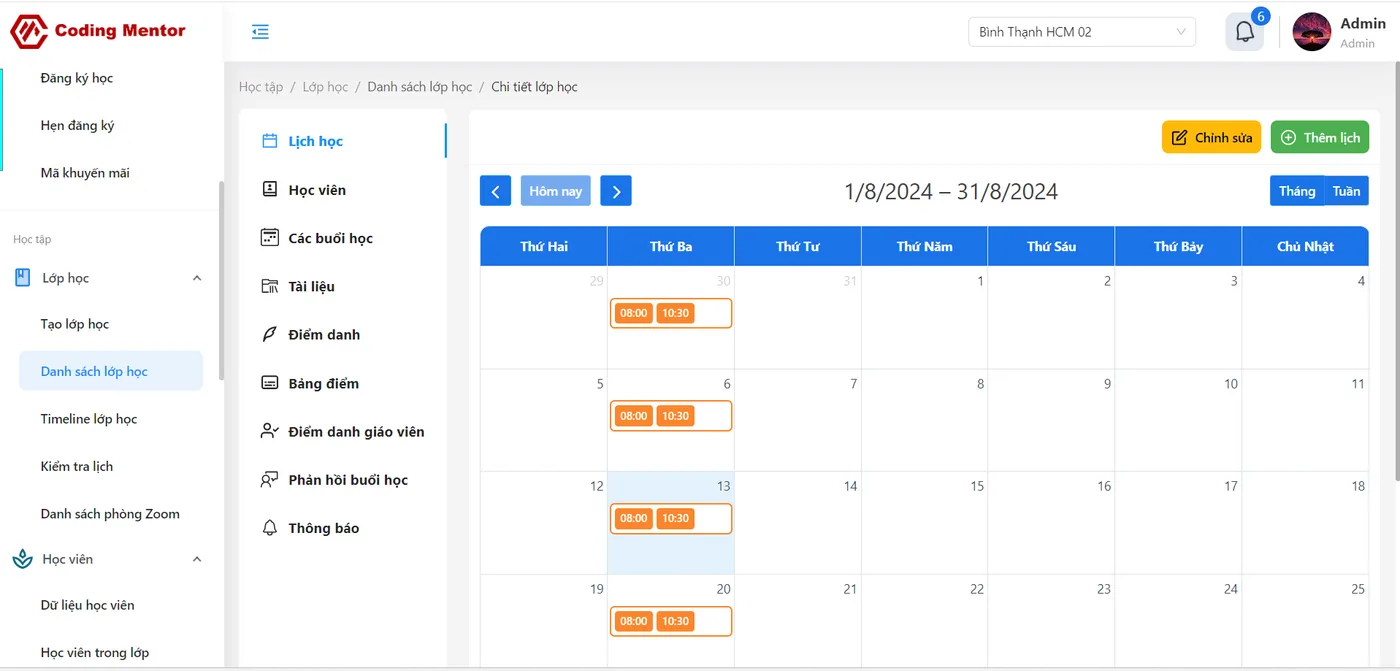Collapse the sidebar with the menu-fold icon
Viewport: 1400px width, 671px height.
coord(260,32)
